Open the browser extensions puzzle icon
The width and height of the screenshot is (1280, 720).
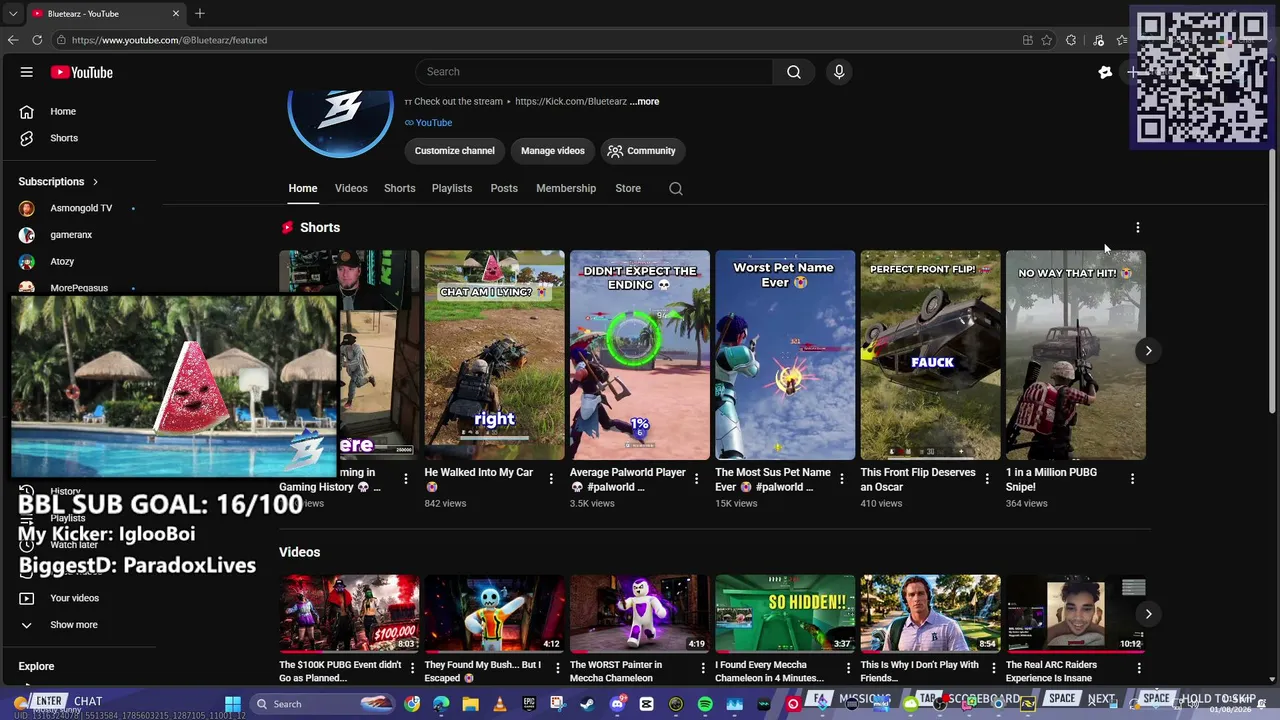pos(1071,40)
